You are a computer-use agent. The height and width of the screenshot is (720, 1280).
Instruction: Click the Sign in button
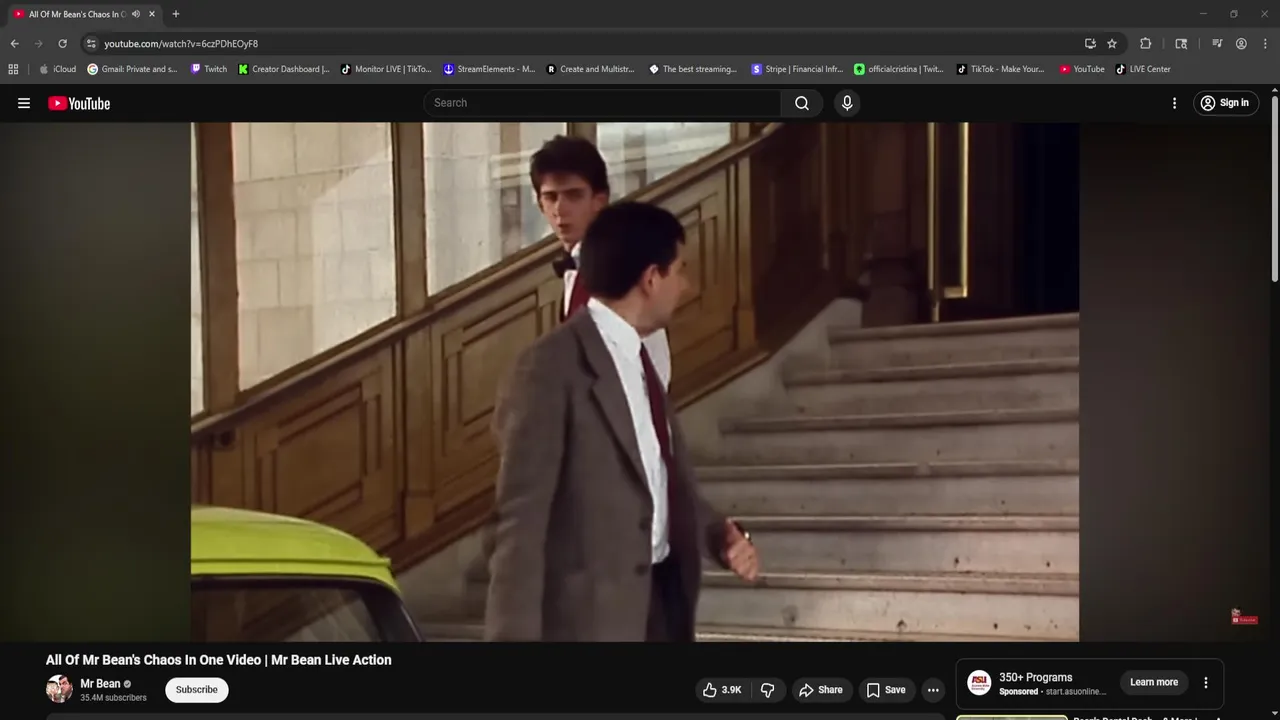(1226, 103)
